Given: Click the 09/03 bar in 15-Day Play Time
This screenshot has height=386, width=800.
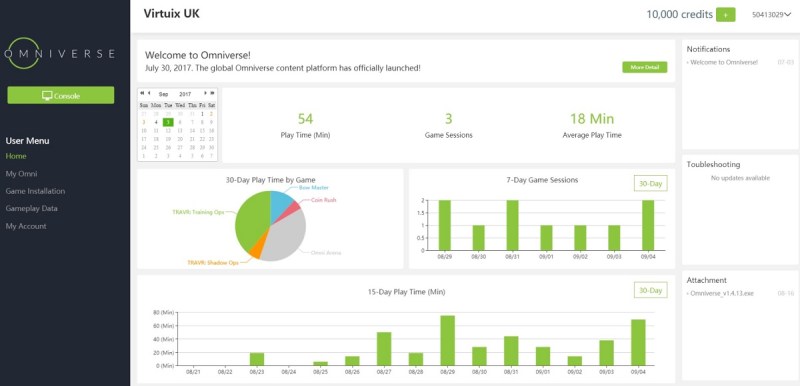Looking at the screenshot, I should click(x=607, y=353).
